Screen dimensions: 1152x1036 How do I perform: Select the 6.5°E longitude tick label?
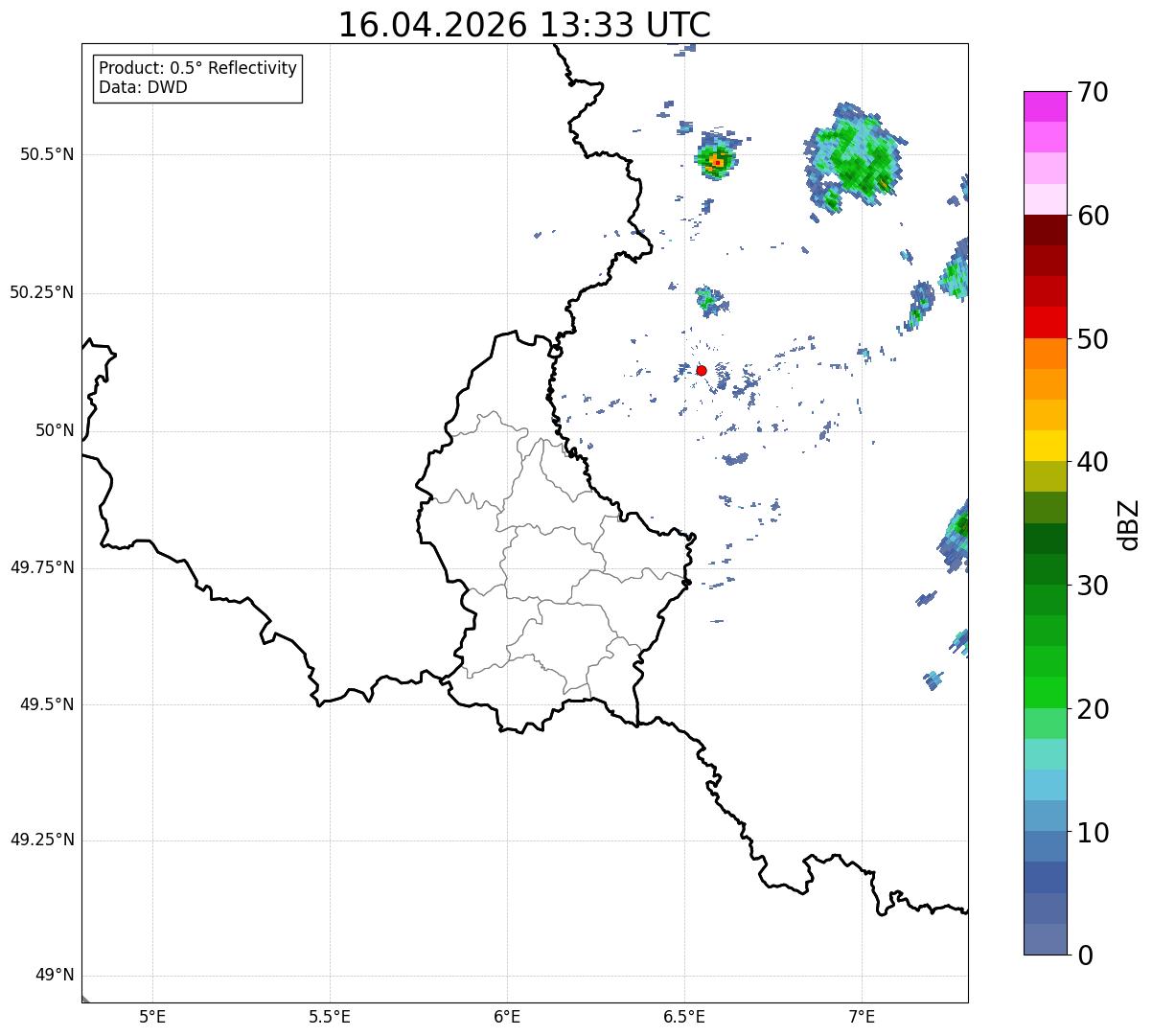tap(684, 1016)
